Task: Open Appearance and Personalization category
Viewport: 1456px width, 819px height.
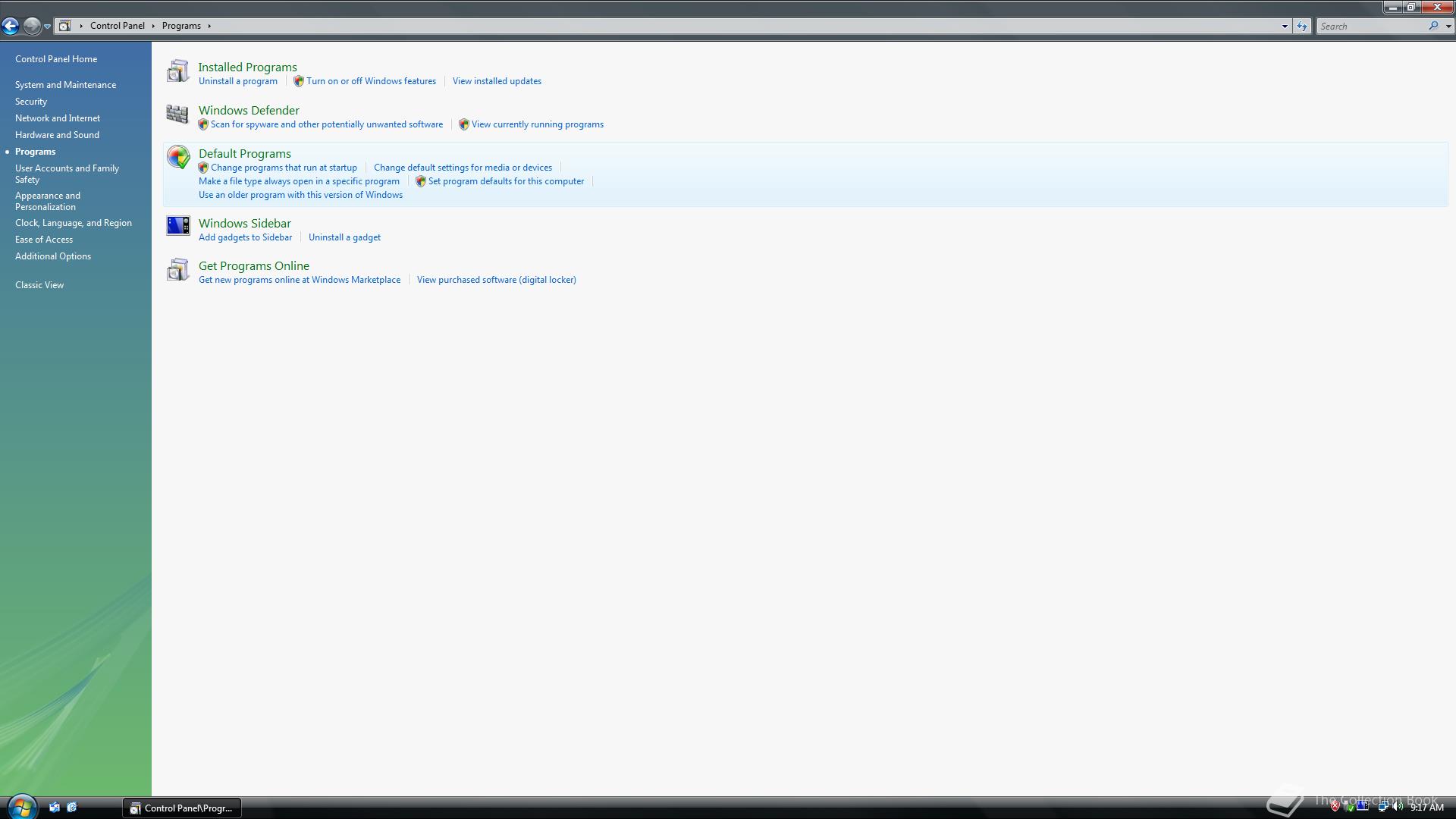Action: pyautogui.click(x=48, y=201)
